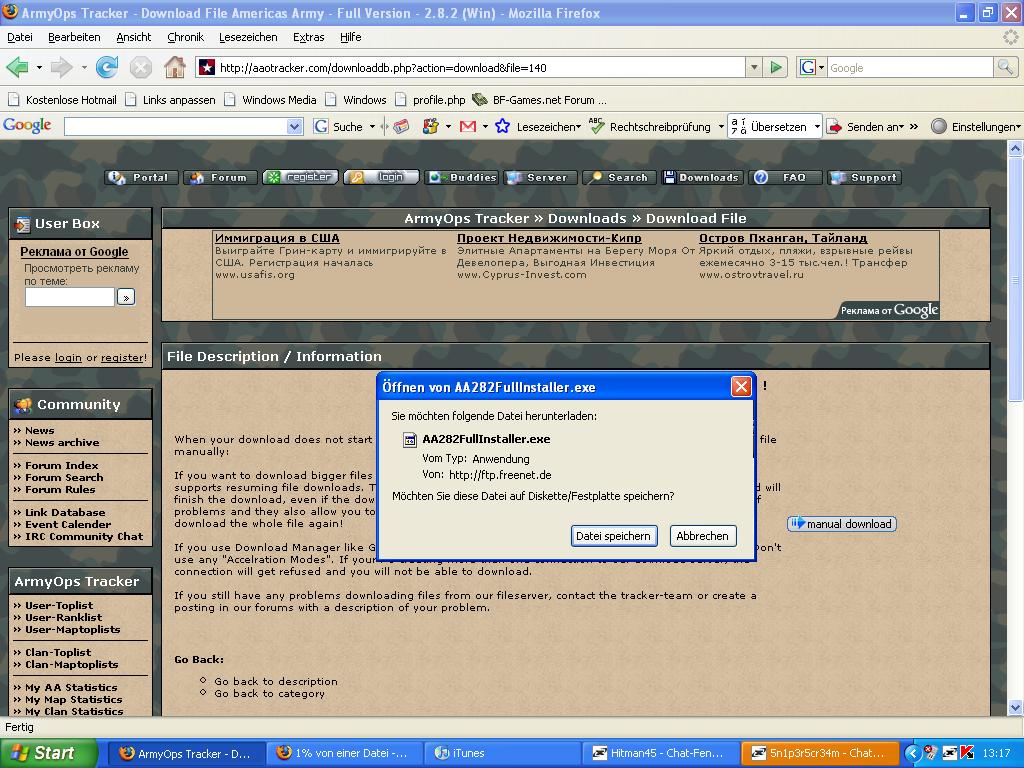Click the green register button

pos(300,177)
